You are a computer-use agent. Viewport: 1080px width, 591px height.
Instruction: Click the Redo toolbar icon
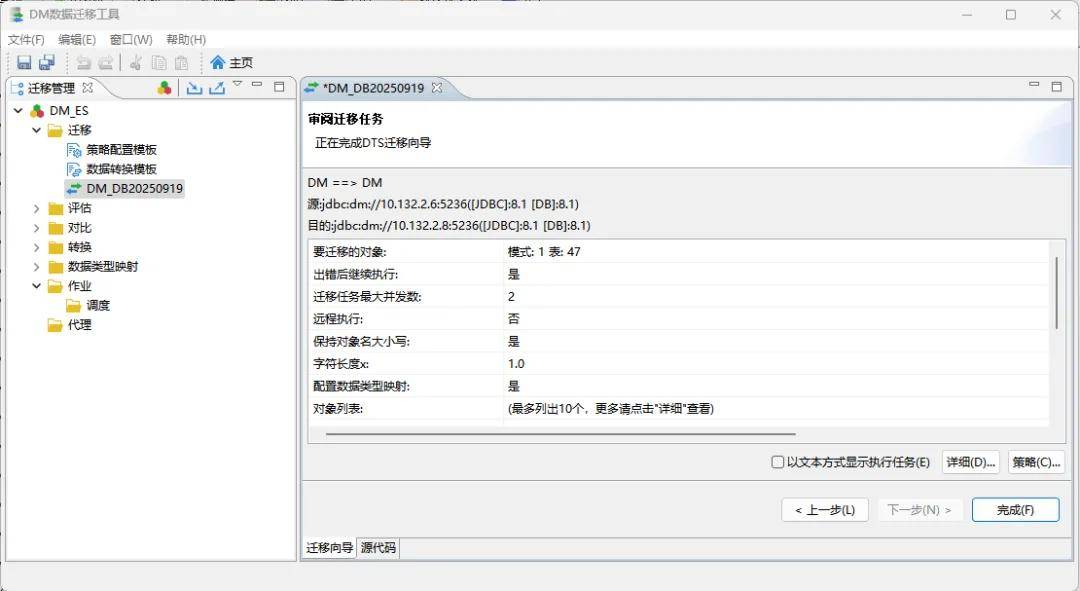click(x=105, y=63)
